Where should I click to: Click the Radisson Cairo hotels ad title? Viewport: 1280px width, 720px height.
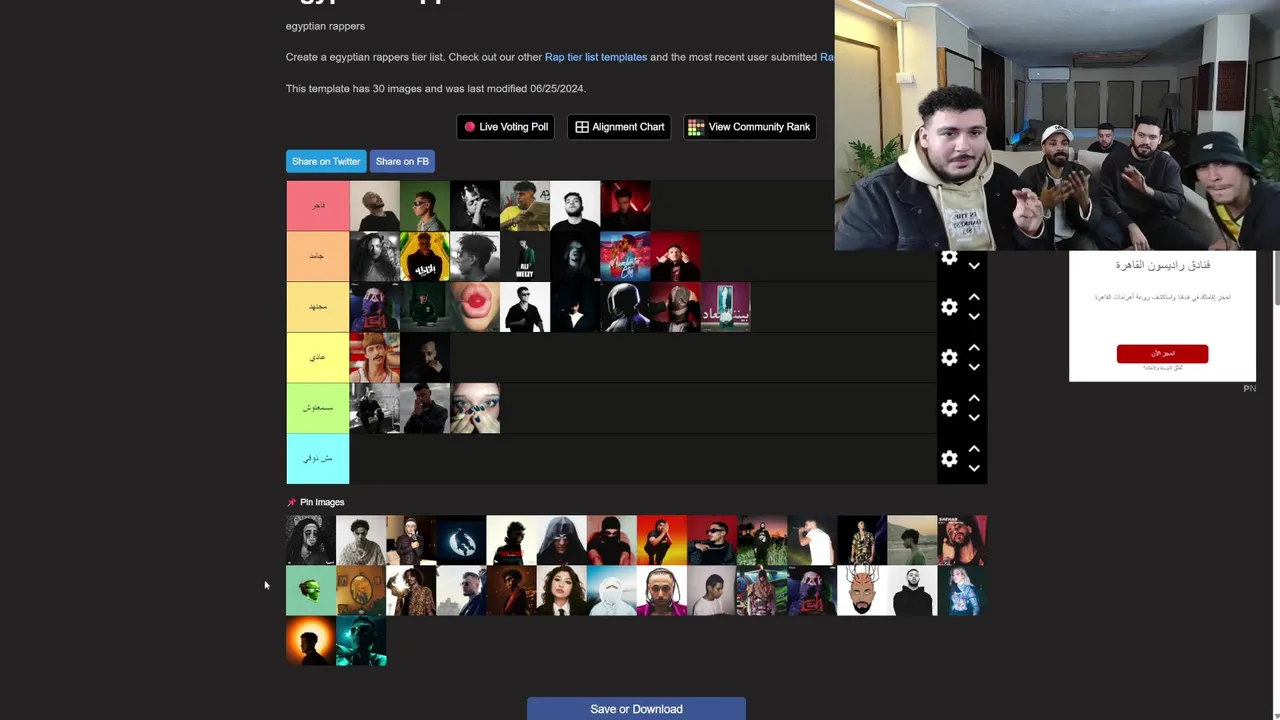point(1162,265)
